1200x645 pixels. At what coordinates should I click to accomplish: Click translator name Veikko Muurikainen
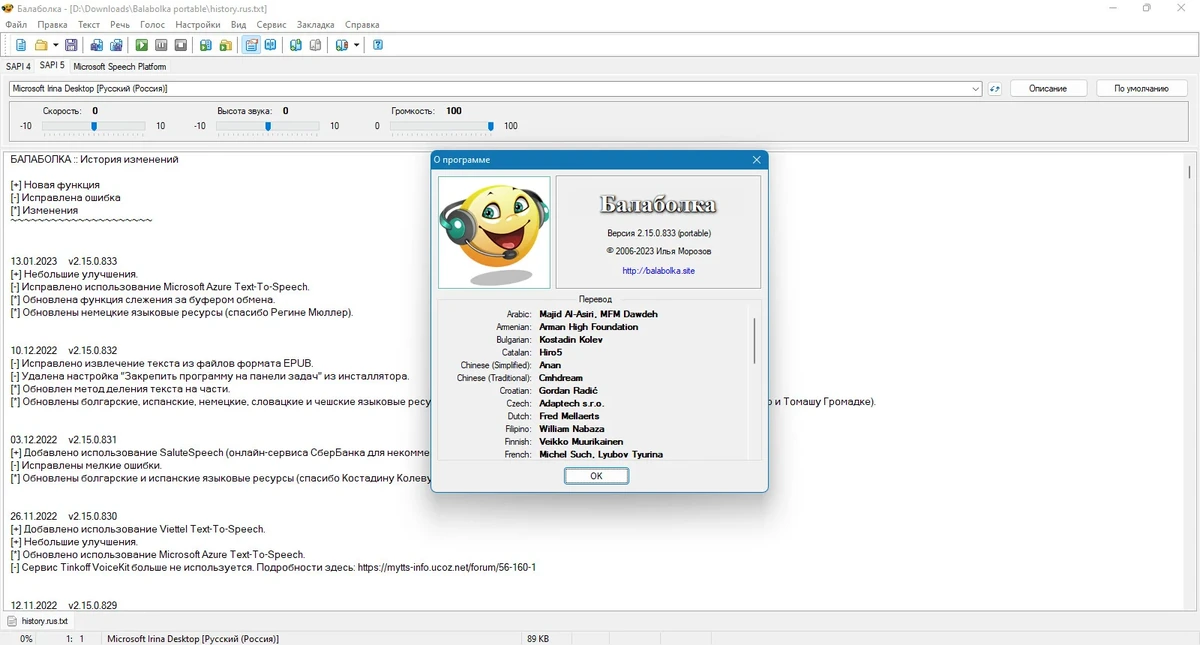[x=581, y=442]
